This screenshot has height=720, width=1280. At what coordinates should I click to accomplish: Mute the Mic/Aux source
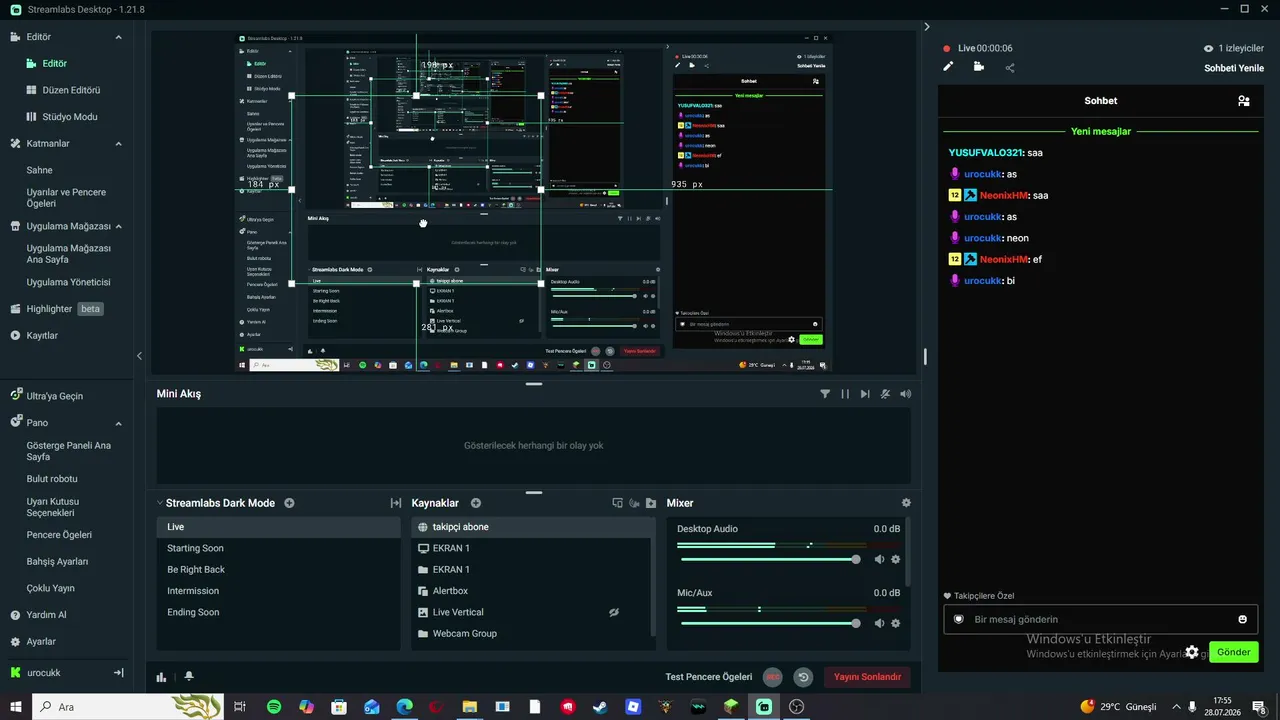point(879,623)
